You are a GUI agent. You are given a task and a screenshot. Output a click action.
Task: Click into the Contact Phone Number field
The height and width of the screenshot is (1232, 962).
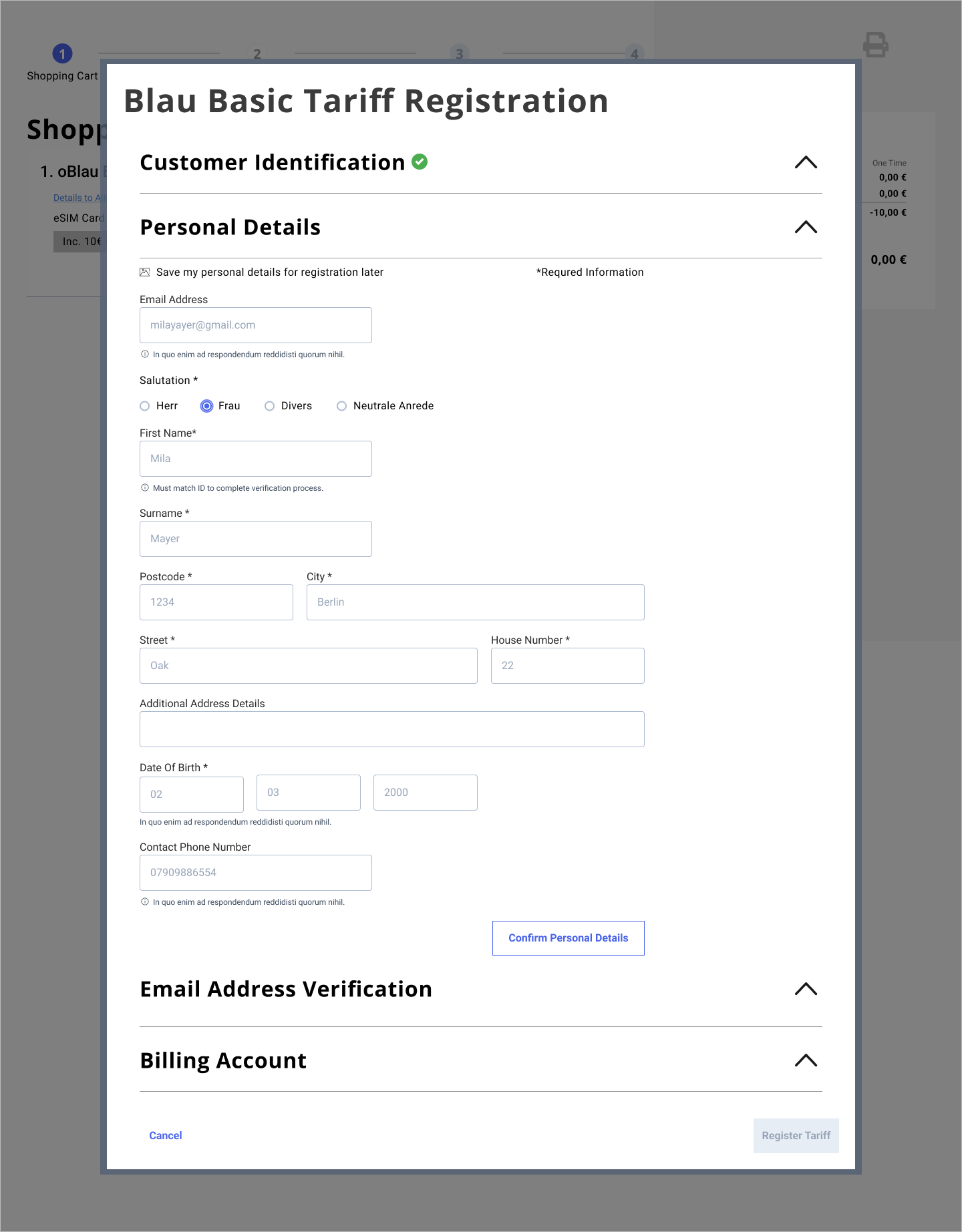(x=256, y=873)
